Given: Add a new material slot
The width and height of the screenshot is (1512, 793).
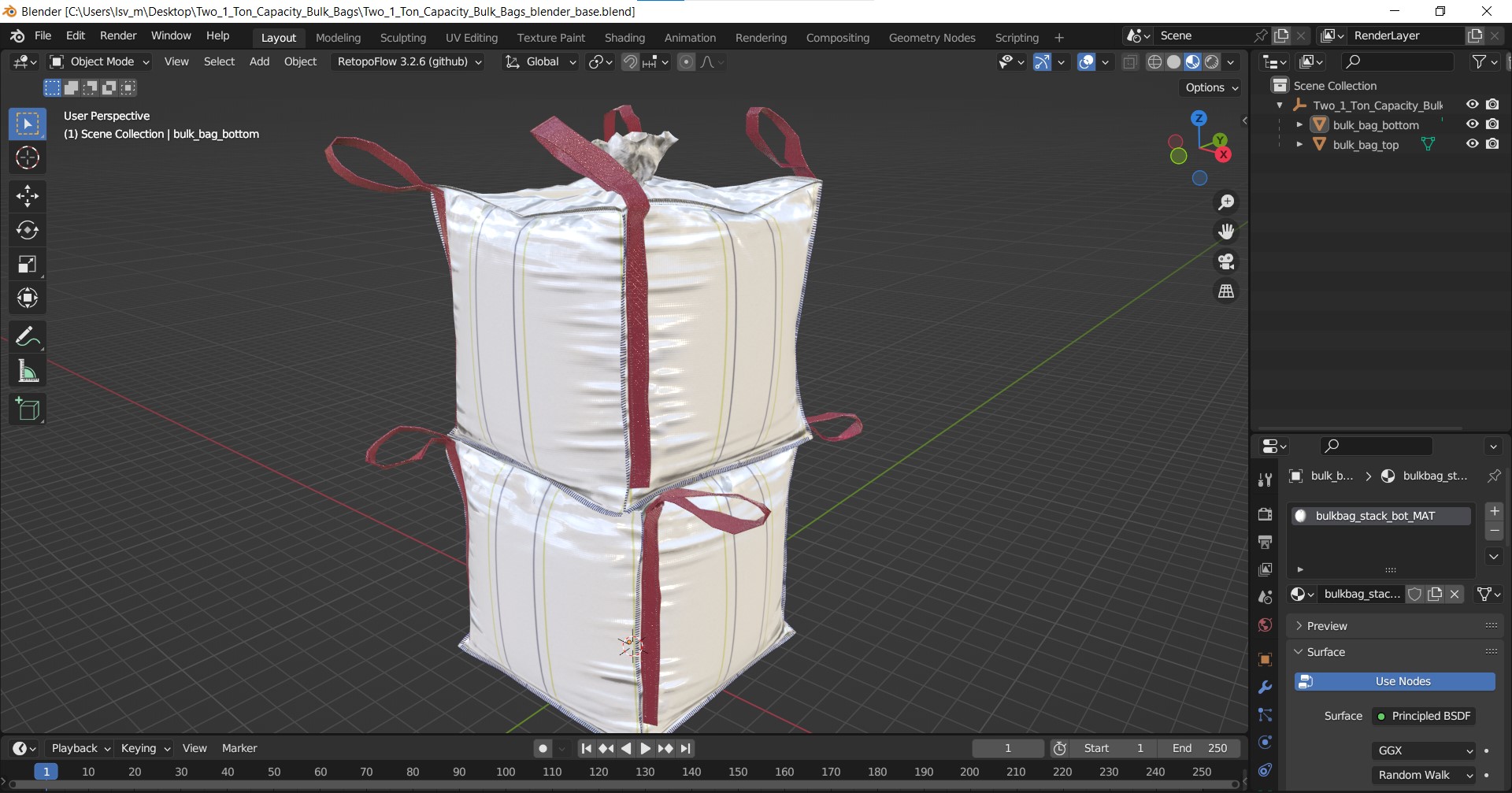Looking at the screenshot, I should click(1494, 511).
